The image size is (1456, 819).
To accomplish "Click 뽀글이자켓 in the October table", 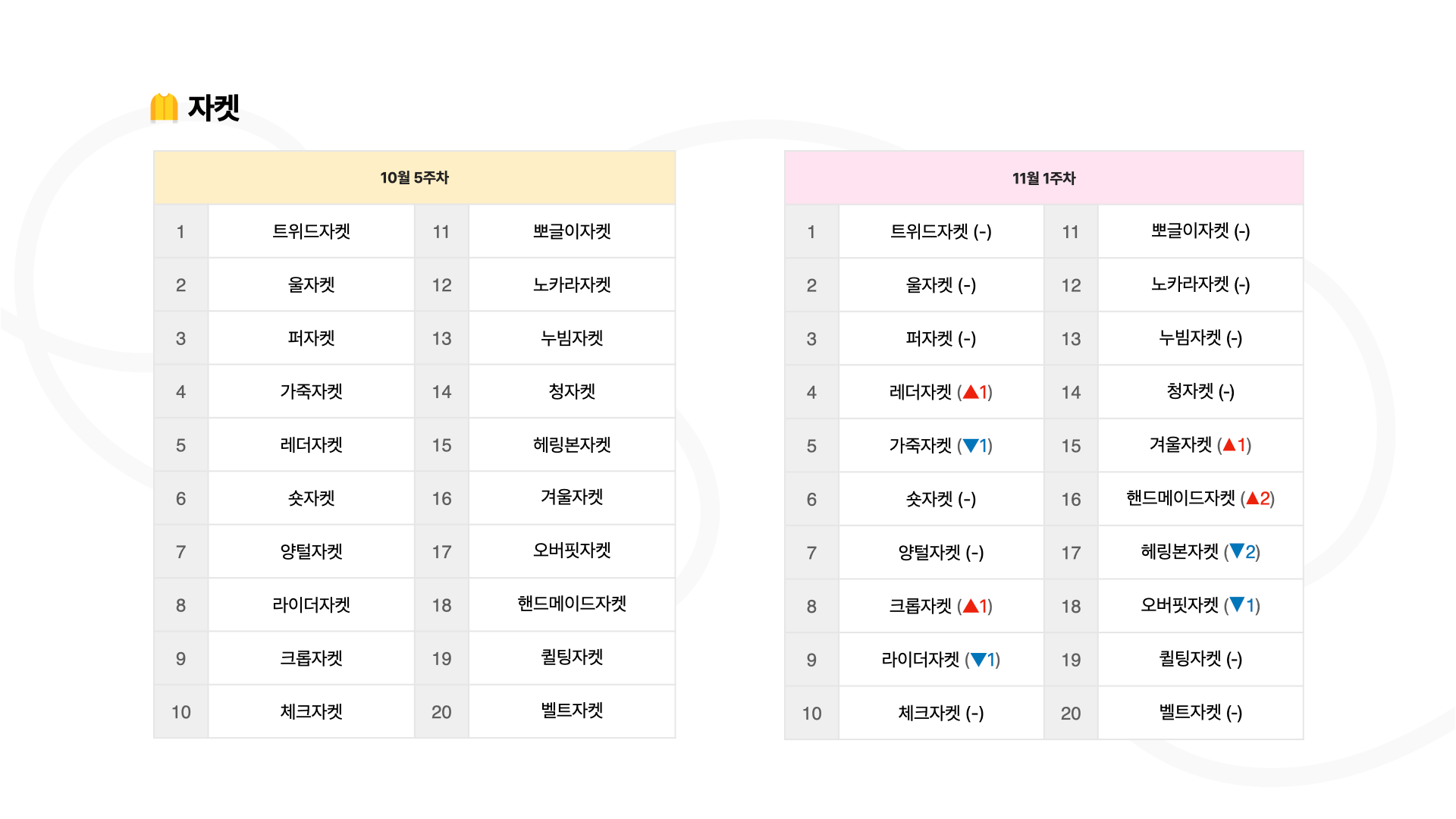I will pos(572,231).
